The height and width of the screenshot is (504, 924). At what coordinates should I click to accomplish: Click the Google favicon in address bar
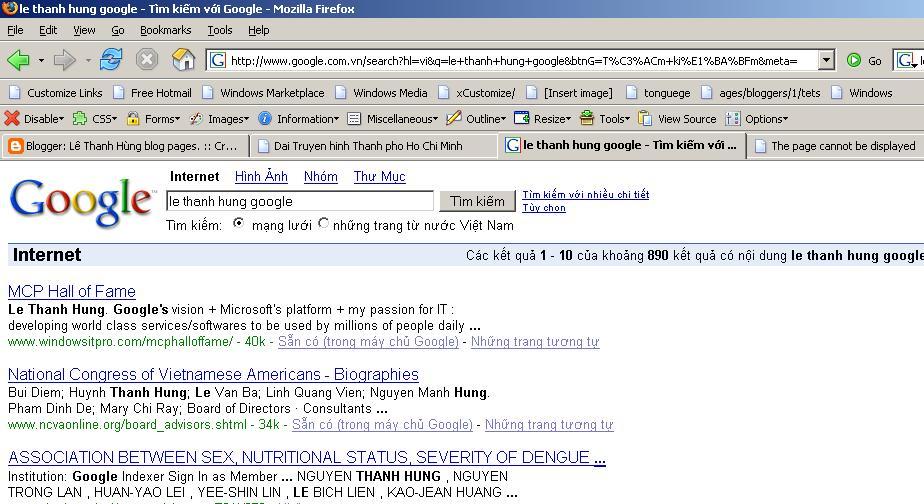coord(218,60)
